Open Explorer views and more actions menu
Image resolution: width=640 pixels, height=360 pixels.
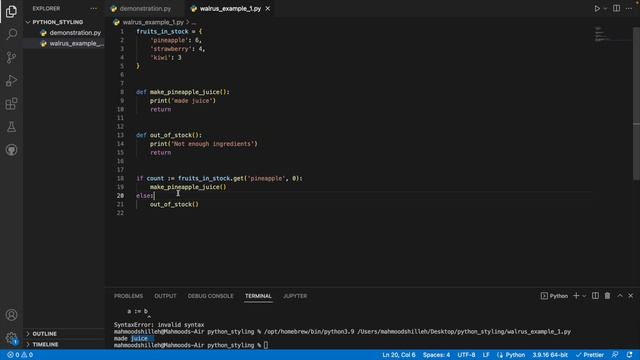click(93, 9)
